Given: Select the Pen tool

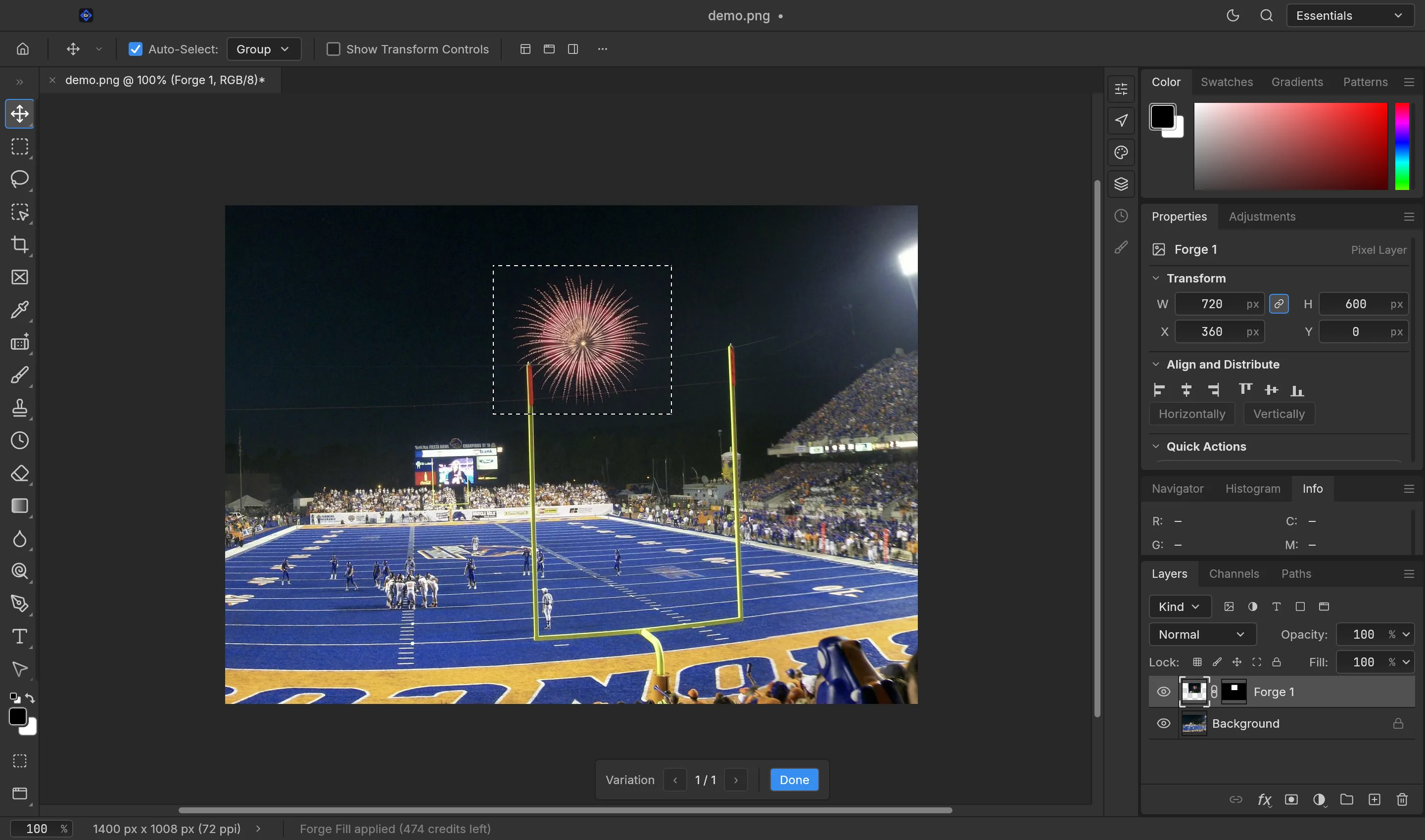Looking at the screenshot, I should [20, 604].
